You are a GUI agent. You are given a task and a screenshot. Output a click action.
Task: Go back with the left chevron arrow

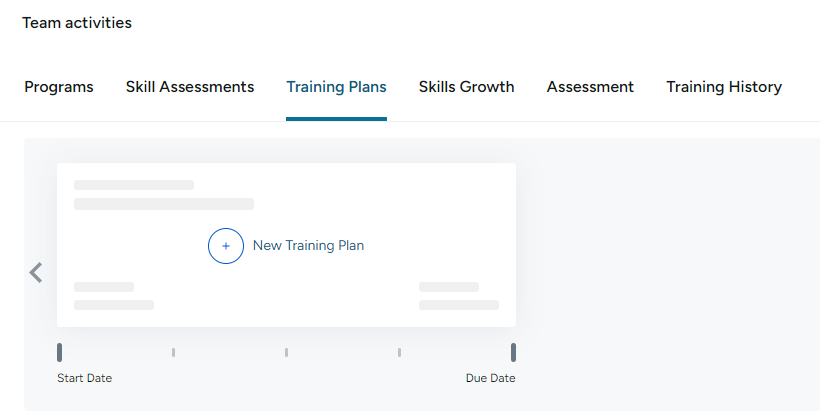pos(36,273)
